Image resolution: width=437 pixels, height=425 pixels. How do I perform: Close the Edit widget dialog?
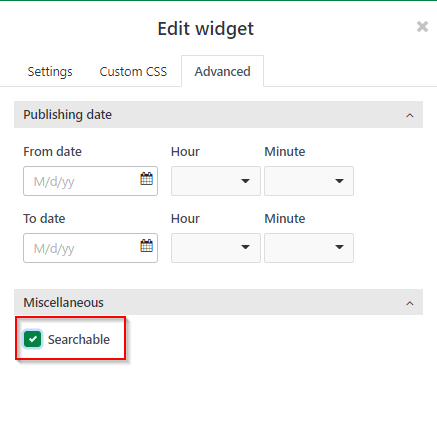coord(422,27)
